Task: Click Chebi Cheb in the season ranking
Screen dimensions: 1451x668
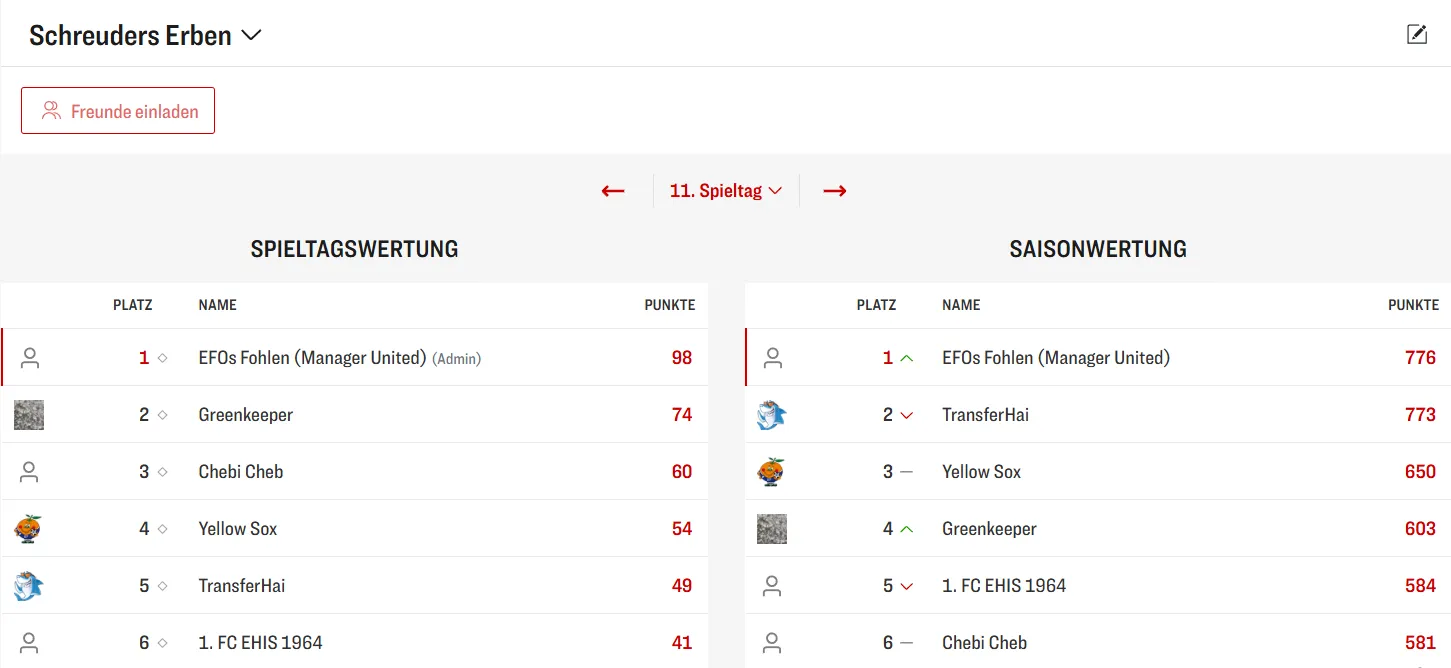Action: point(984,643)
